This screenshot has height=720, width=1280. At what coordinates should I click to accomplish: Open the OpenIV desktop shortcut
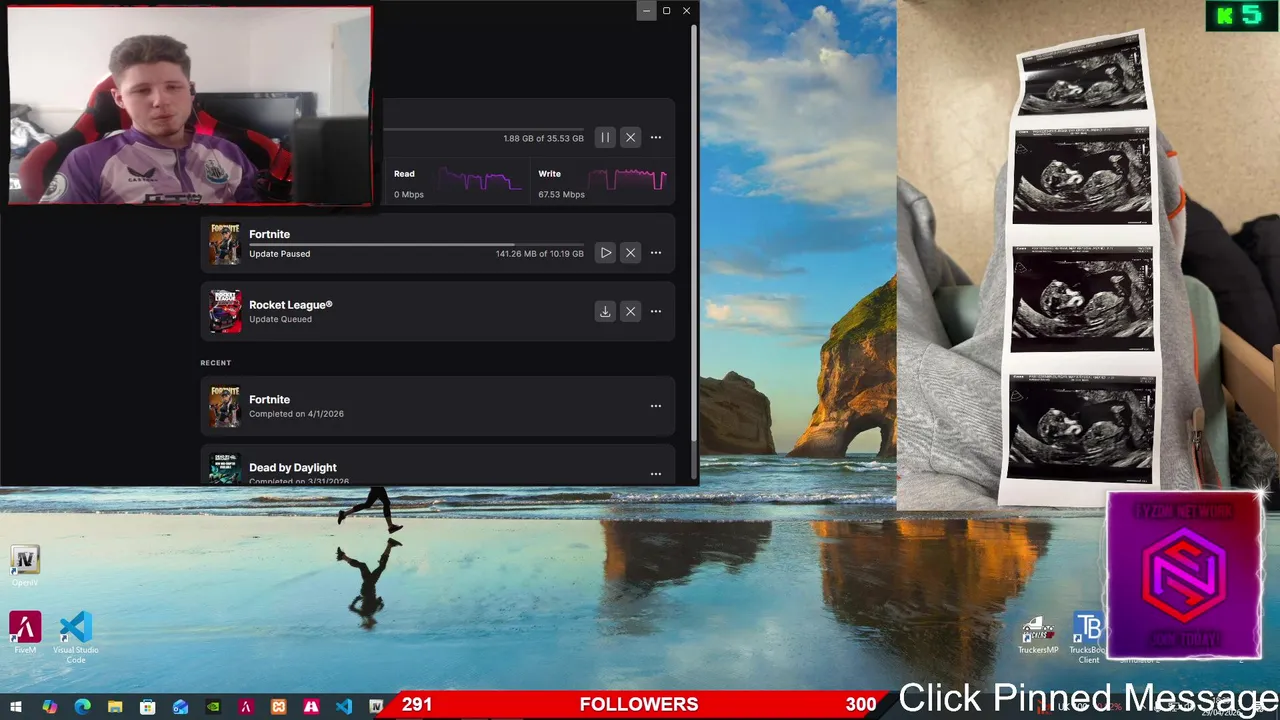(x=25, y=566)
